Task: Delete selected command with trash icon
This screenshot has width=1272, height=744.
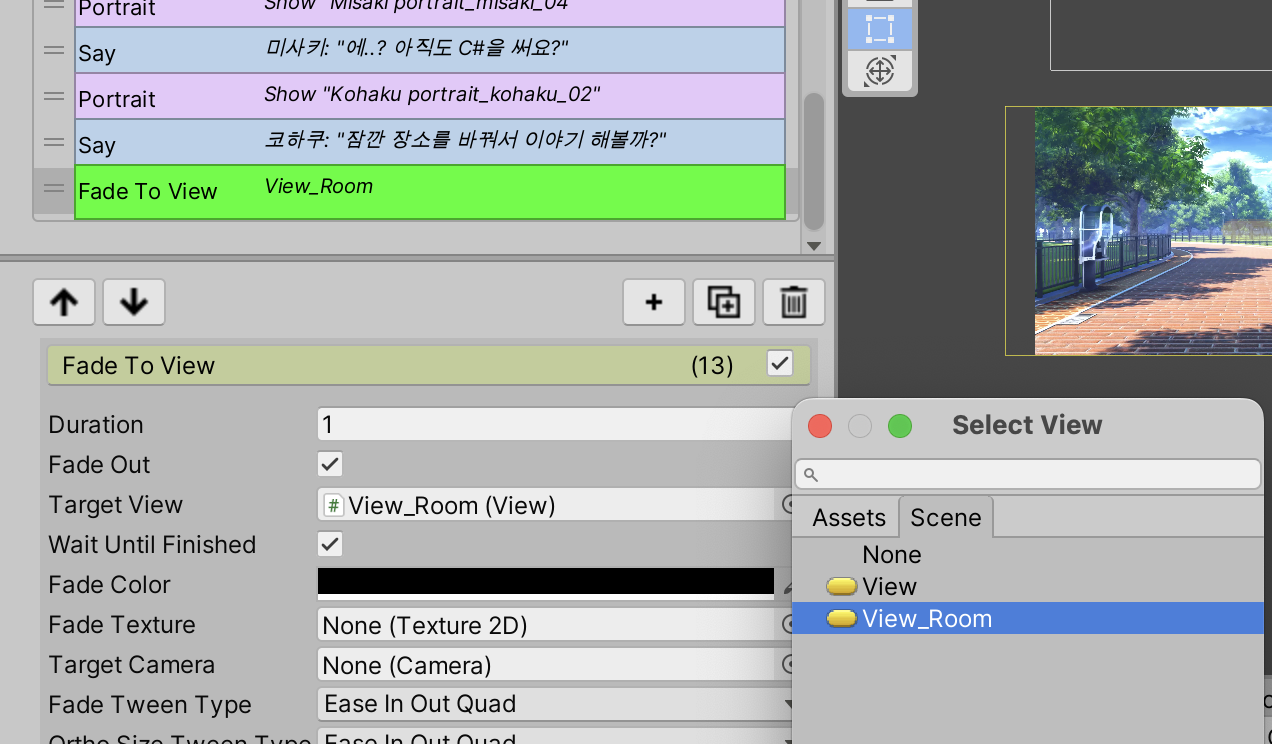Action: pyautogui.click(x=794, y=302)
